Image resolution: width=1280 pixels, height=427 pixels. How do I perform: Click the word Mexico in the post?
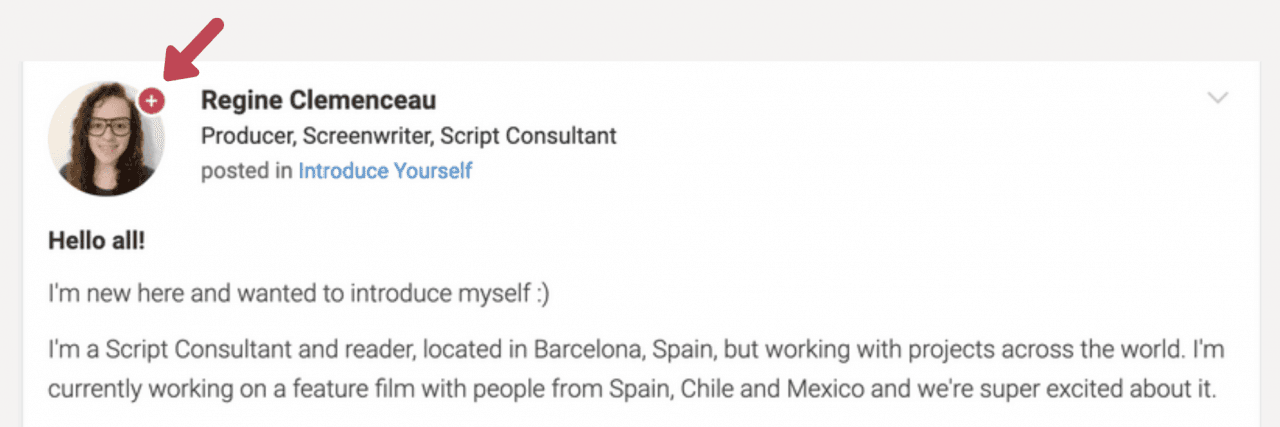(820, 388)
